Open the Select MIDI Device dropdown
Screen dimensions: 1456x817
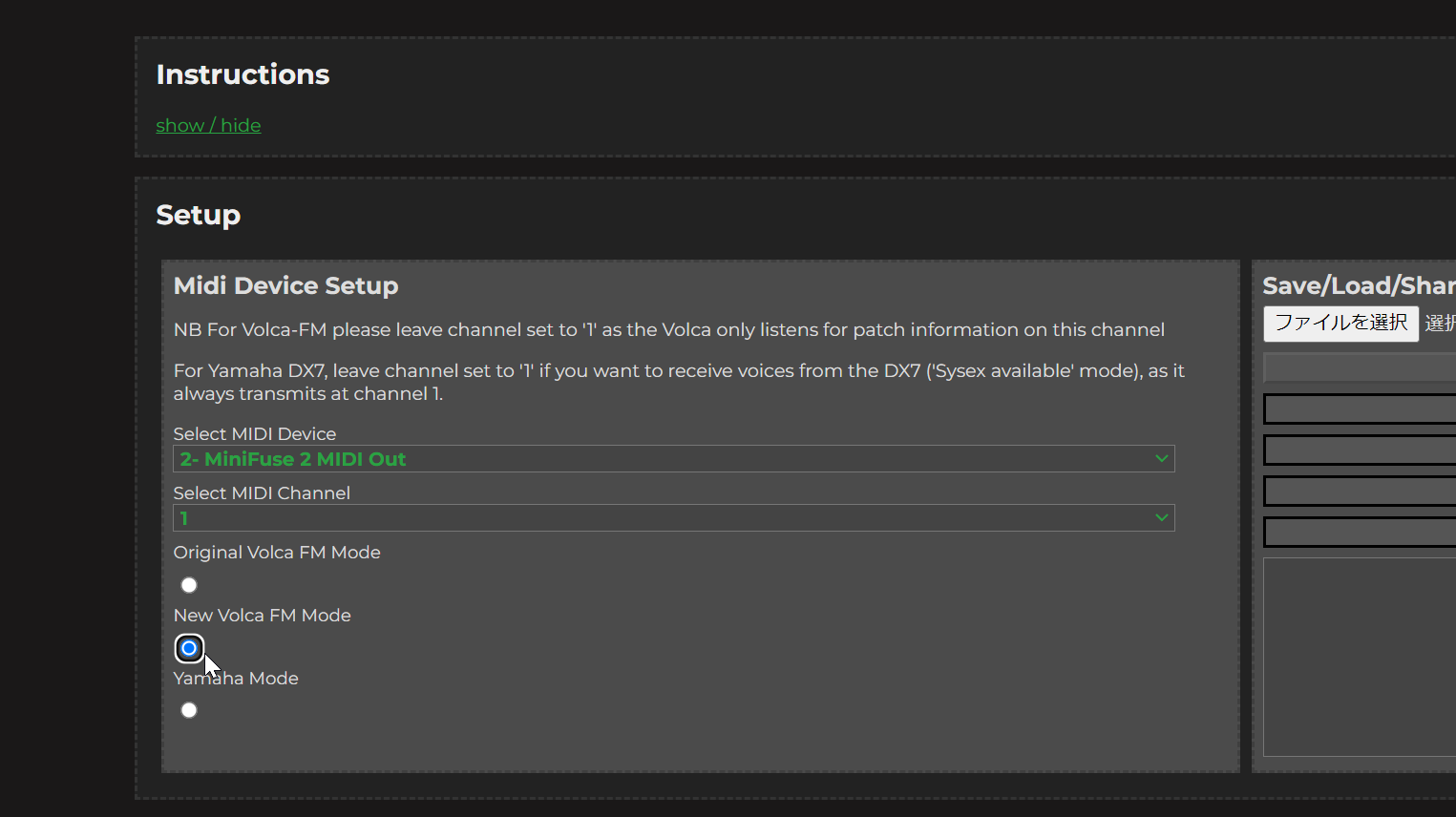(673, 459)
